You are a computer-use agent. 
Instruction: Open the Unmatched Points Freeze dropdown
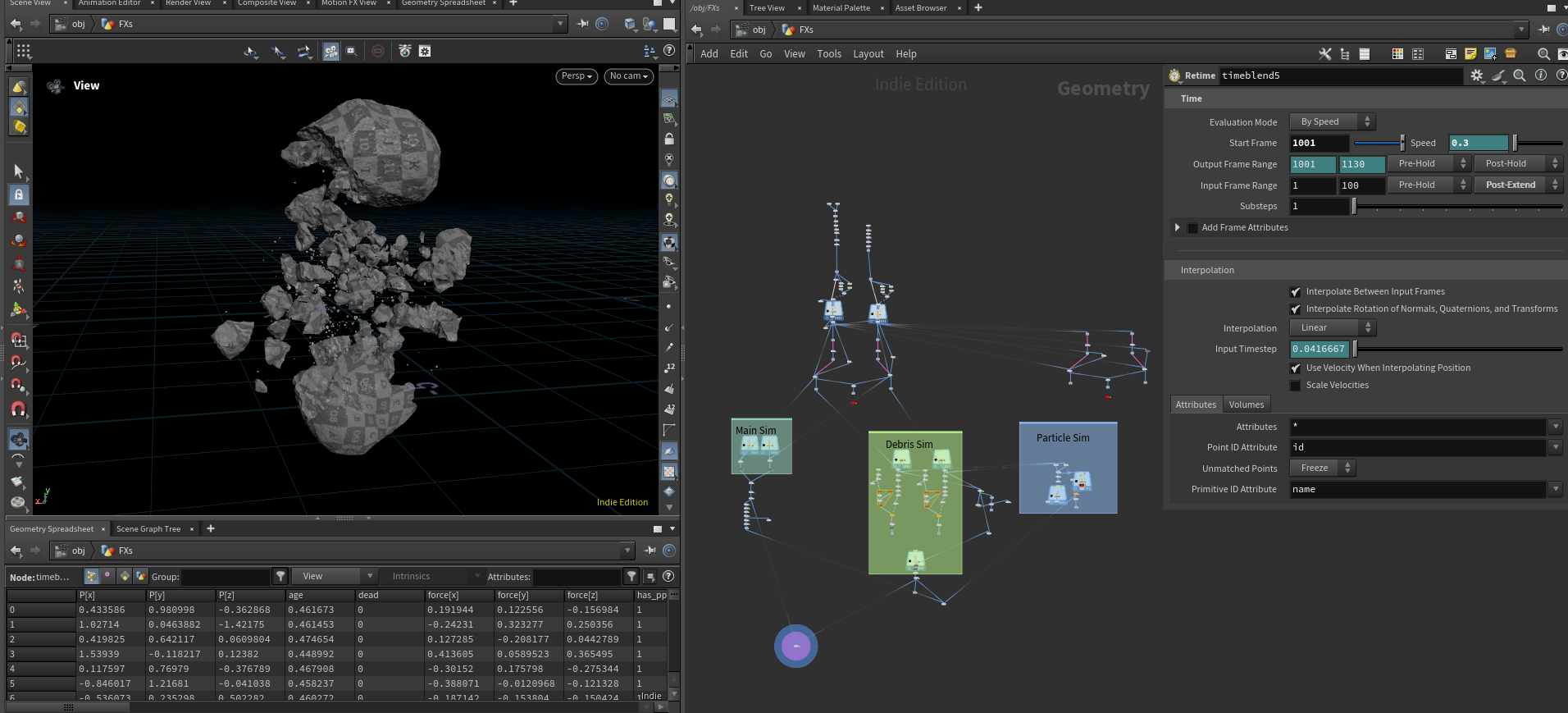1322,468
